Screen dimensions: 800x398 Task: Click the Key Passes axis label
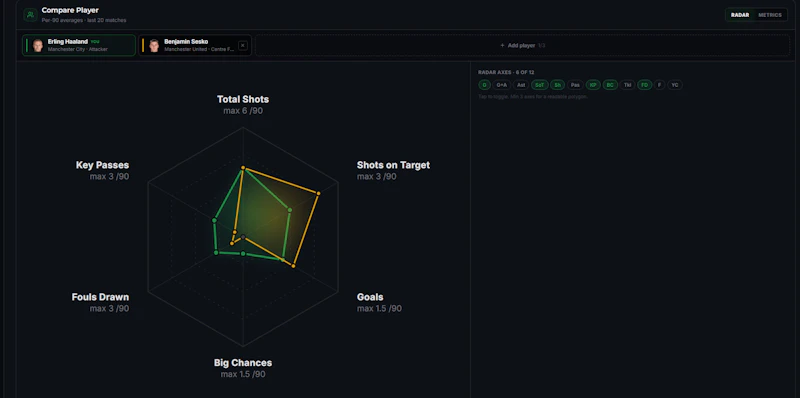103,165
